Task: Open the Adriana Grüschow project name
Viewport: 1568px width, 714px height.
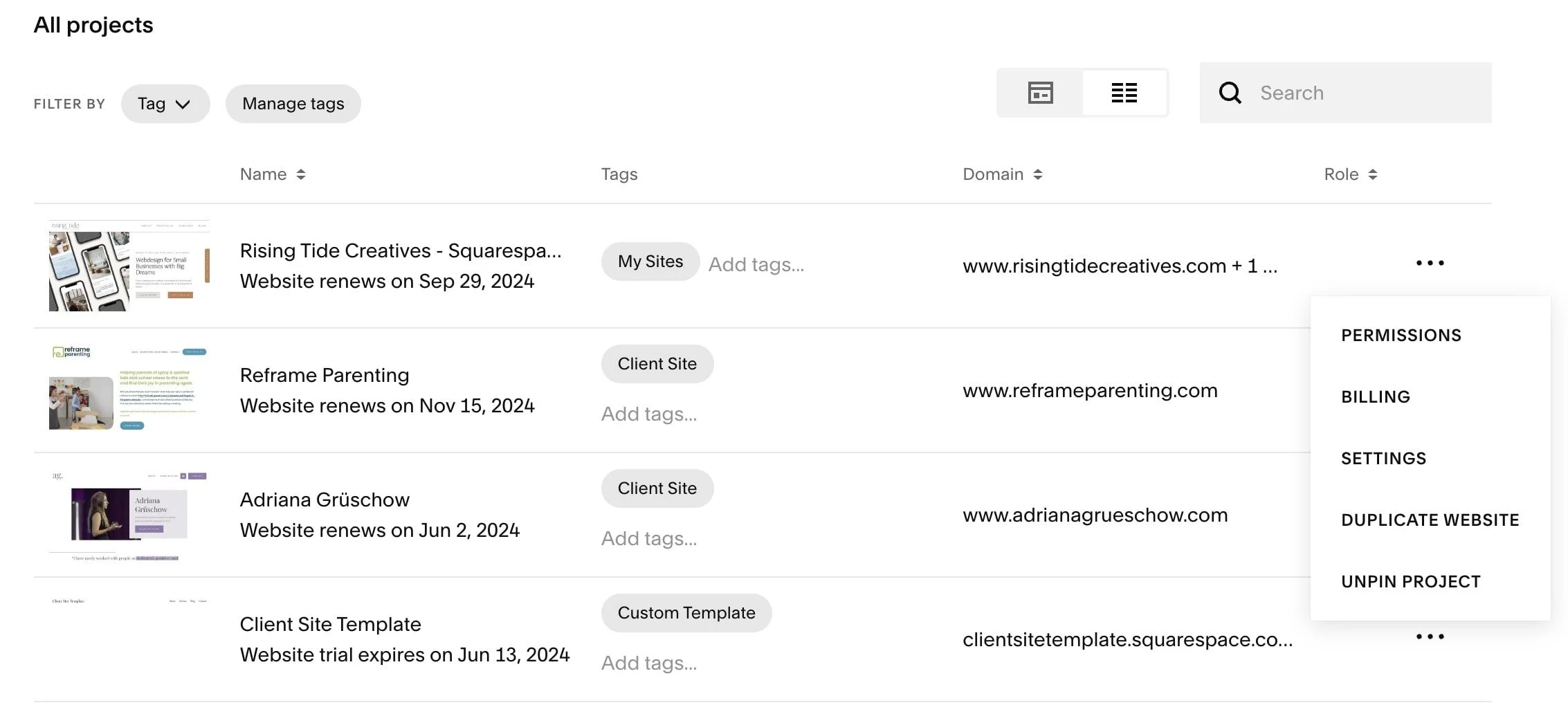Action: (x=325, y=500)
